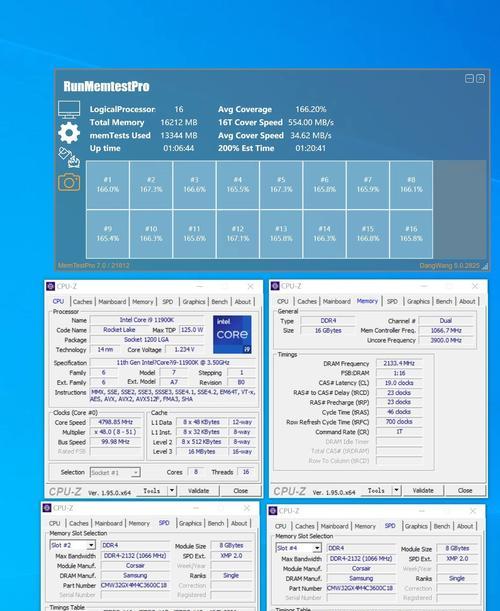Click the Multiplier value x 48.0

point(116,432)
